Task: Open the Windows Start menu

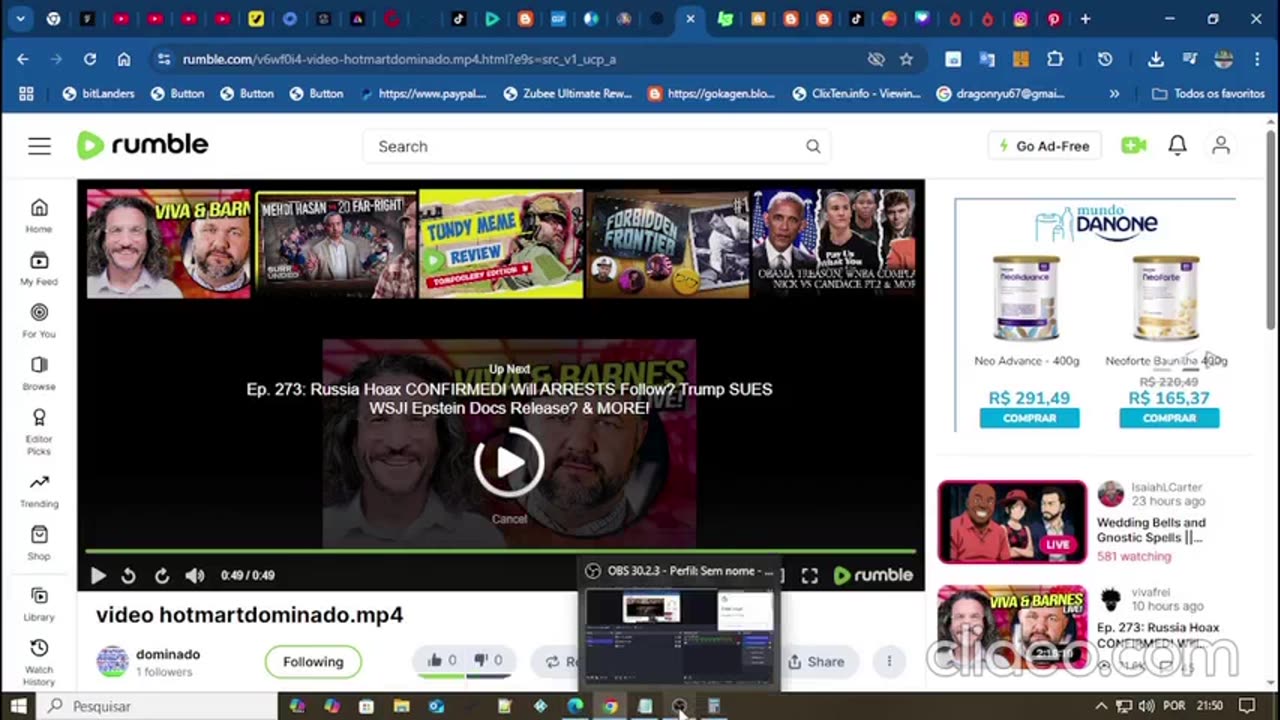Action: [x=19, y=706]
